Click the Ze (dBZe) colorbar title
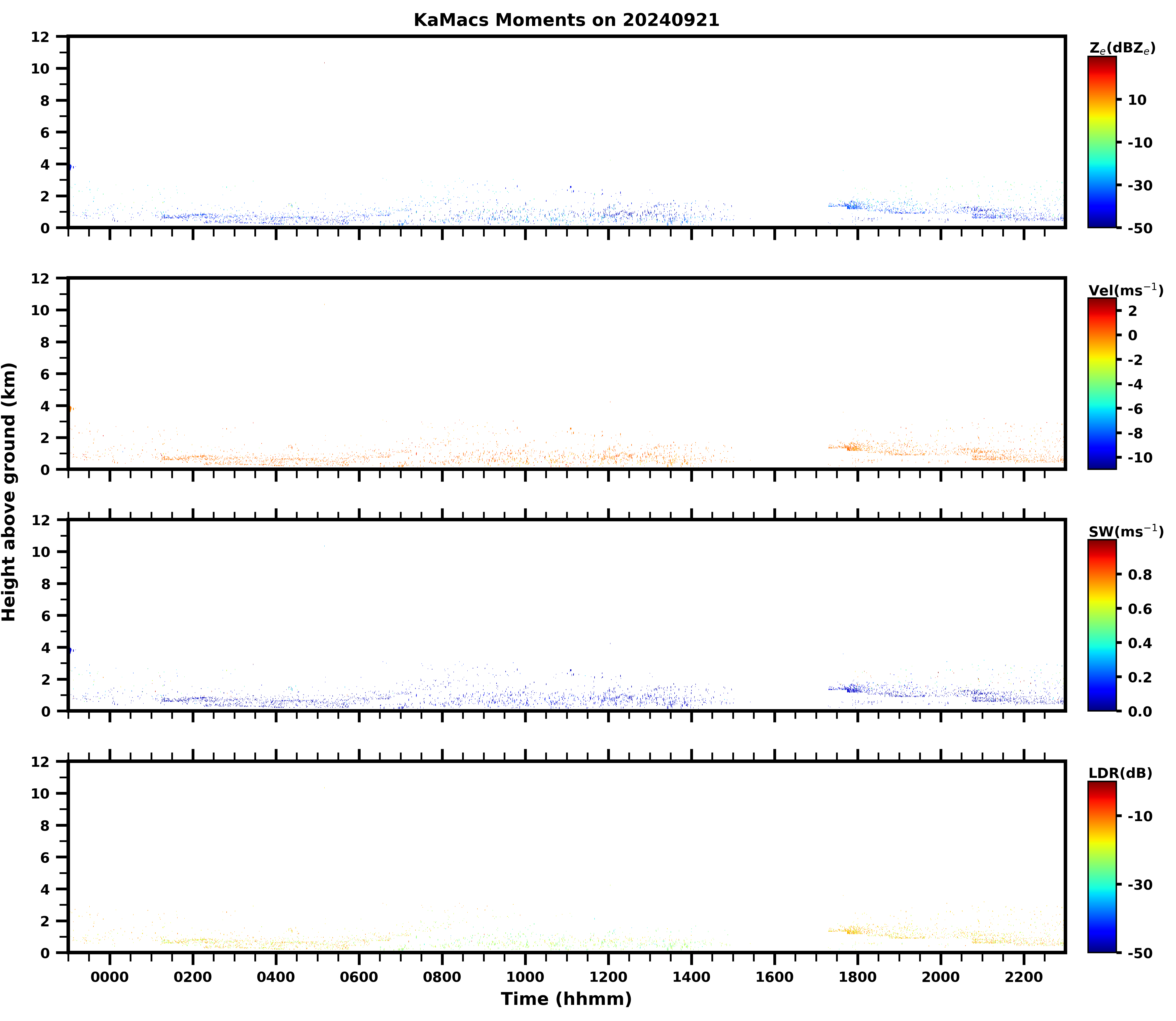 click(x=1122, y=48)
